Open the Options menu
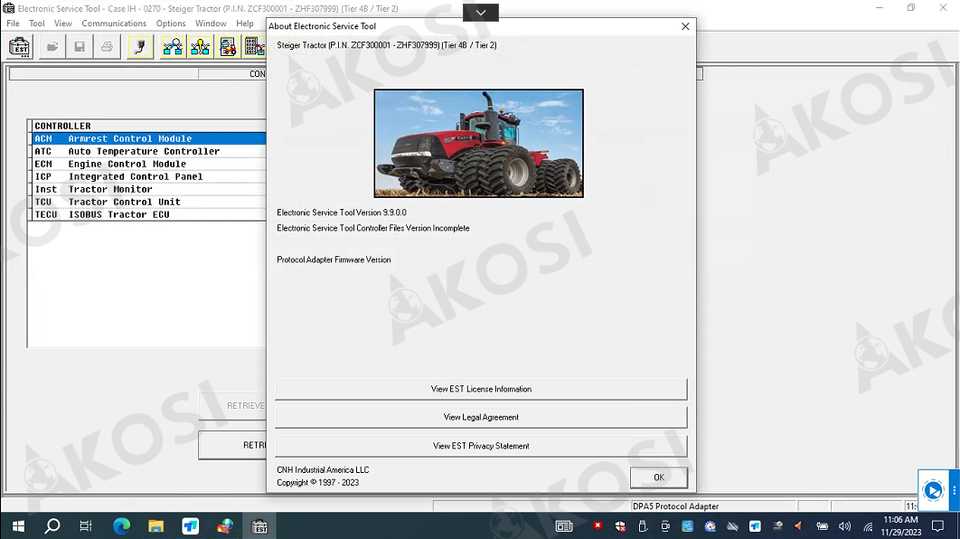This screenshot has width=960, height=539. coord(171,23)
